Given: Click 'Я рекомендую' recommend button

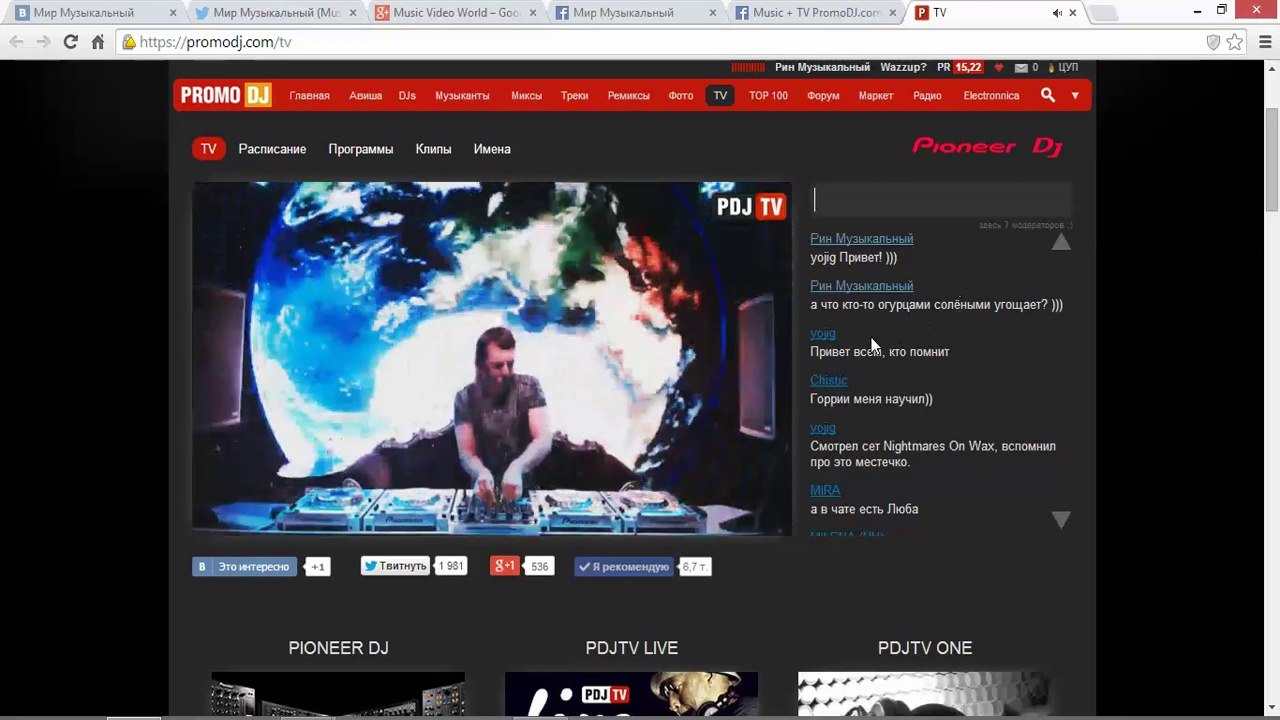Looking at the screenshot, I should click(623, 567).
